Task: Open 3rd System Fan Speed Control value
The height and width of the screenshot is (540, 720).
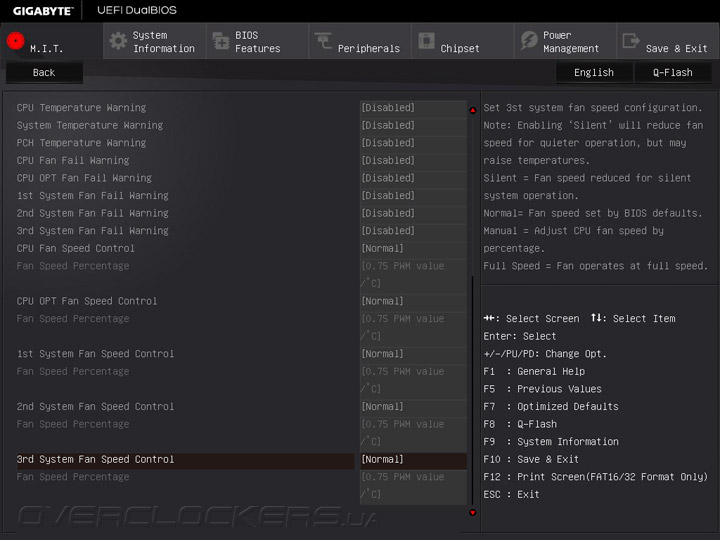Action: coord(413,460)
